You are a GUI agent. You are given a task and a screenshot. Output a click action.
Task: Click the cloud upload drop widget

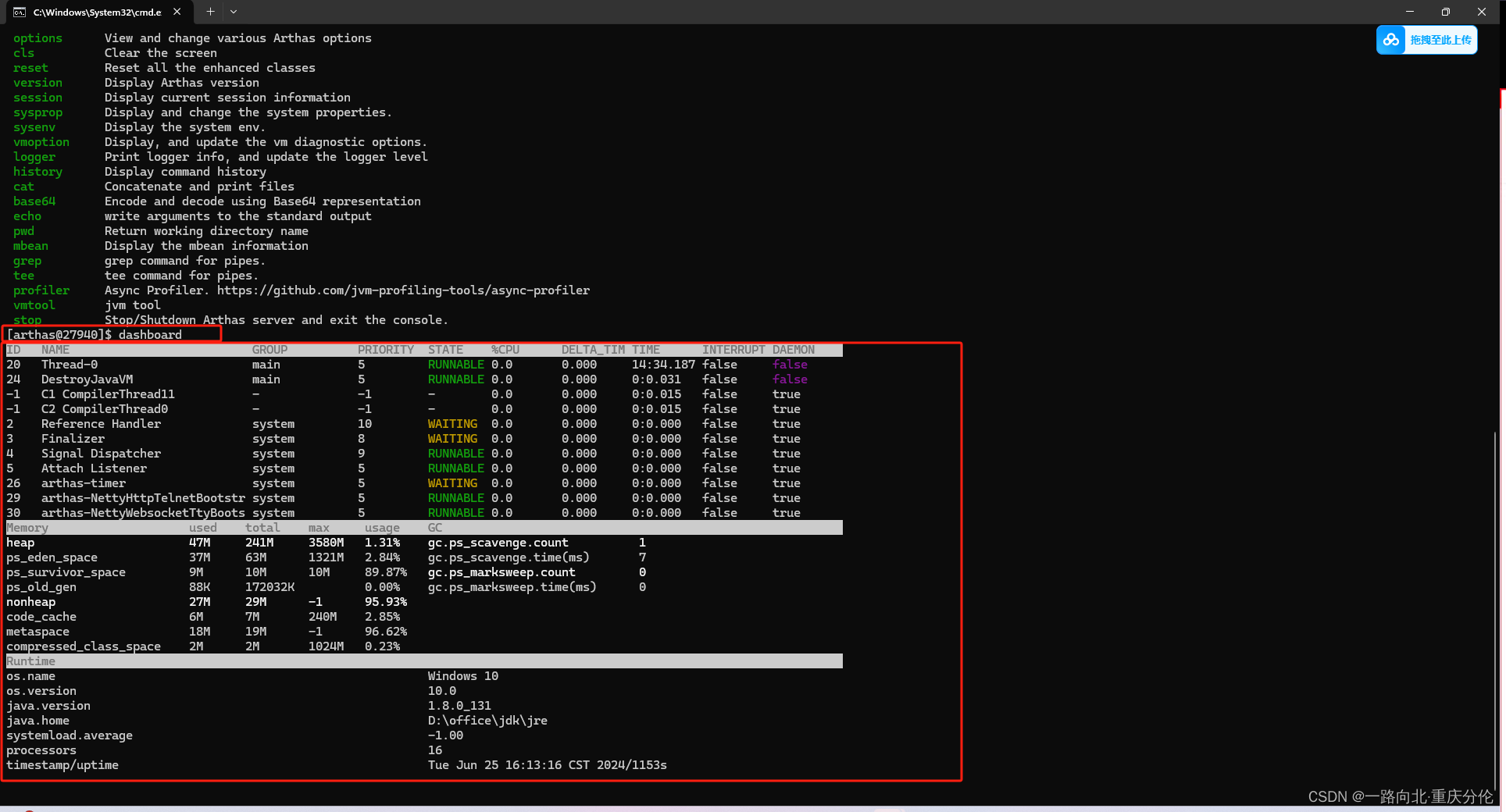[1426, 40]
